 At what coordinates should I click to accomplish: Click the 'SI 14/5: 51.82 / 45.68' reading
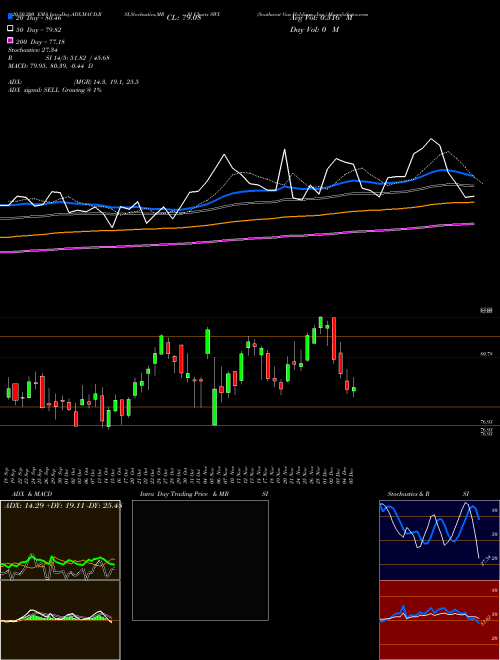coord(77,58)
